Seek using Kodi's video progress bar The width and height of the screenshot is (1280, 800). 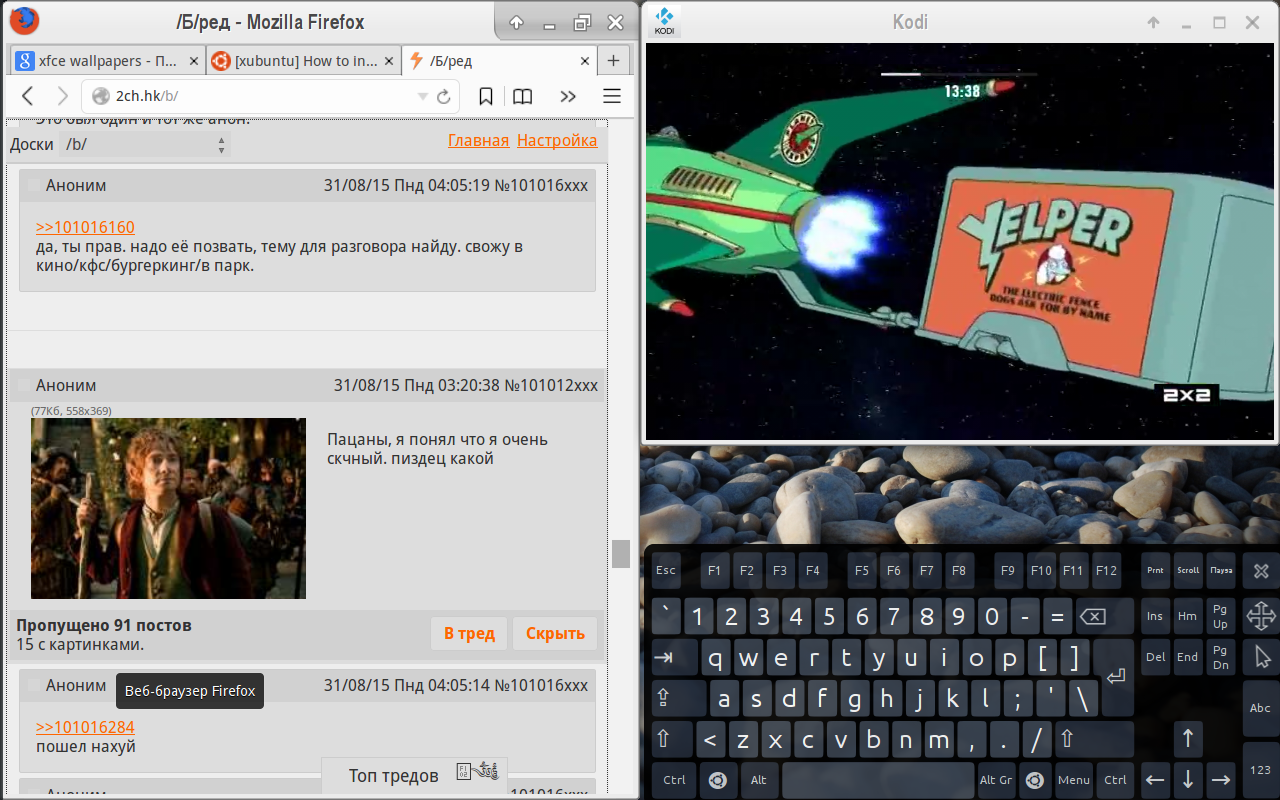pyautogui.click(x=958, y=74)
